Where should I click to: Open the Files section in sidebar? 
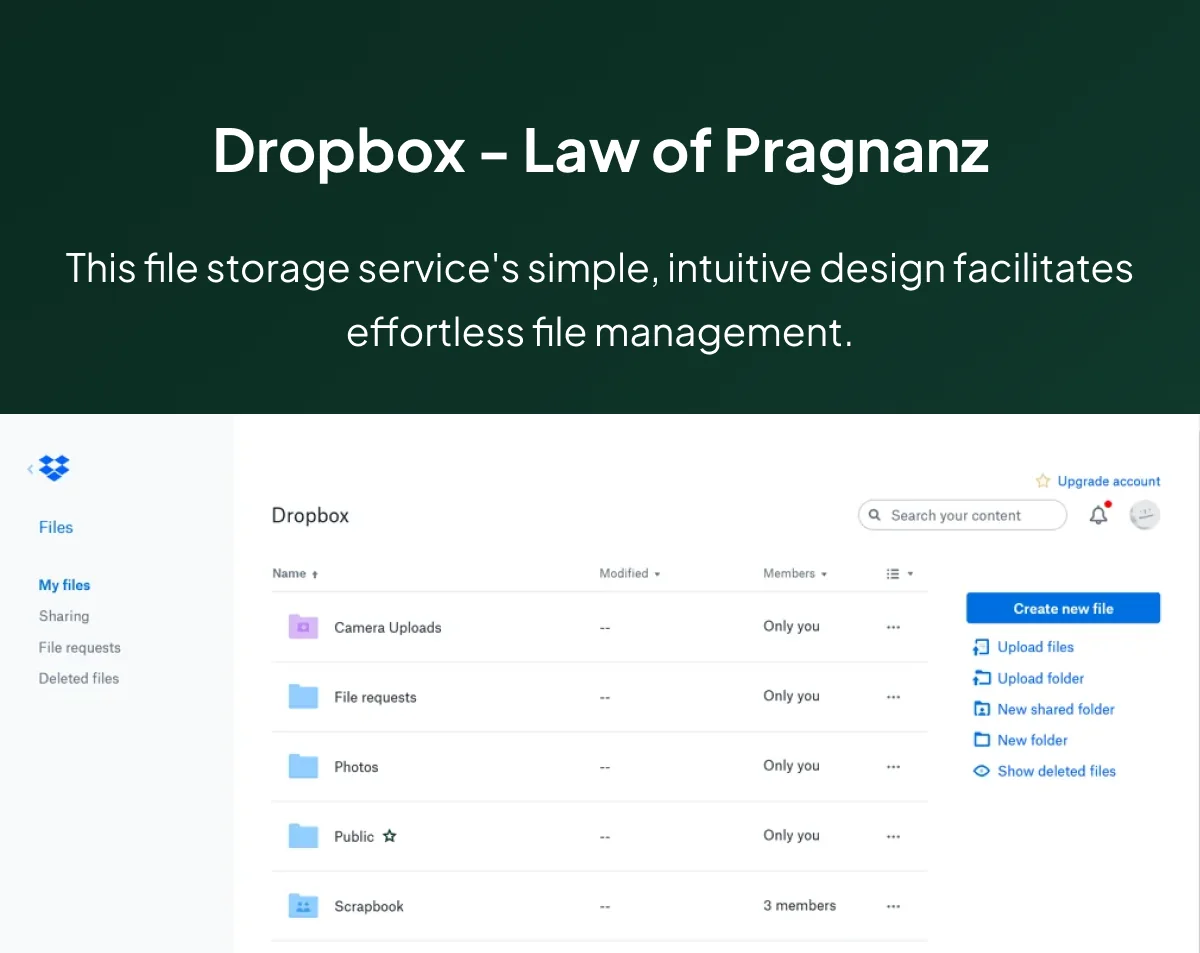coord(56,527)
